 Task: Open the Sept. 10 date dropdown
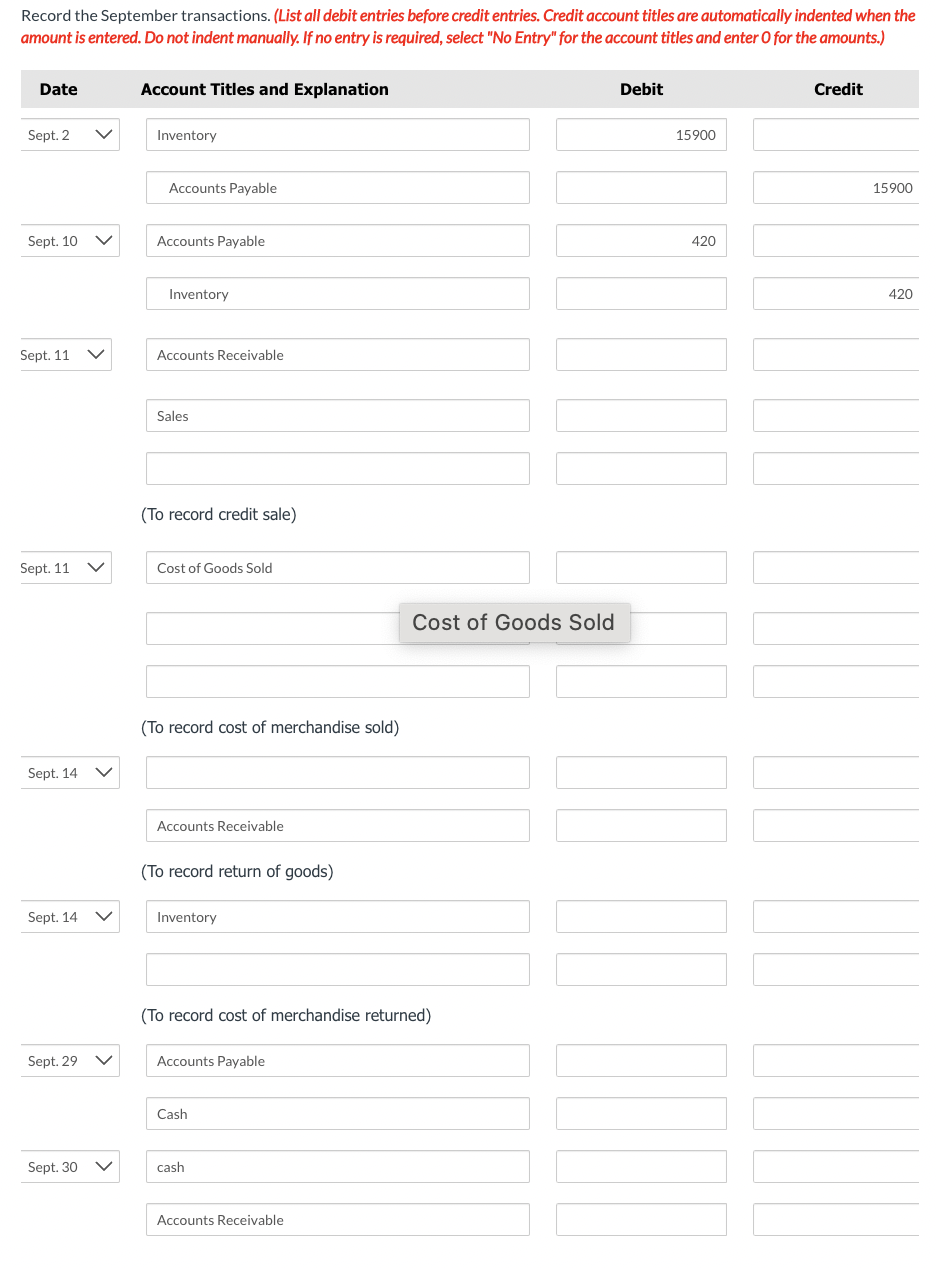70,241
